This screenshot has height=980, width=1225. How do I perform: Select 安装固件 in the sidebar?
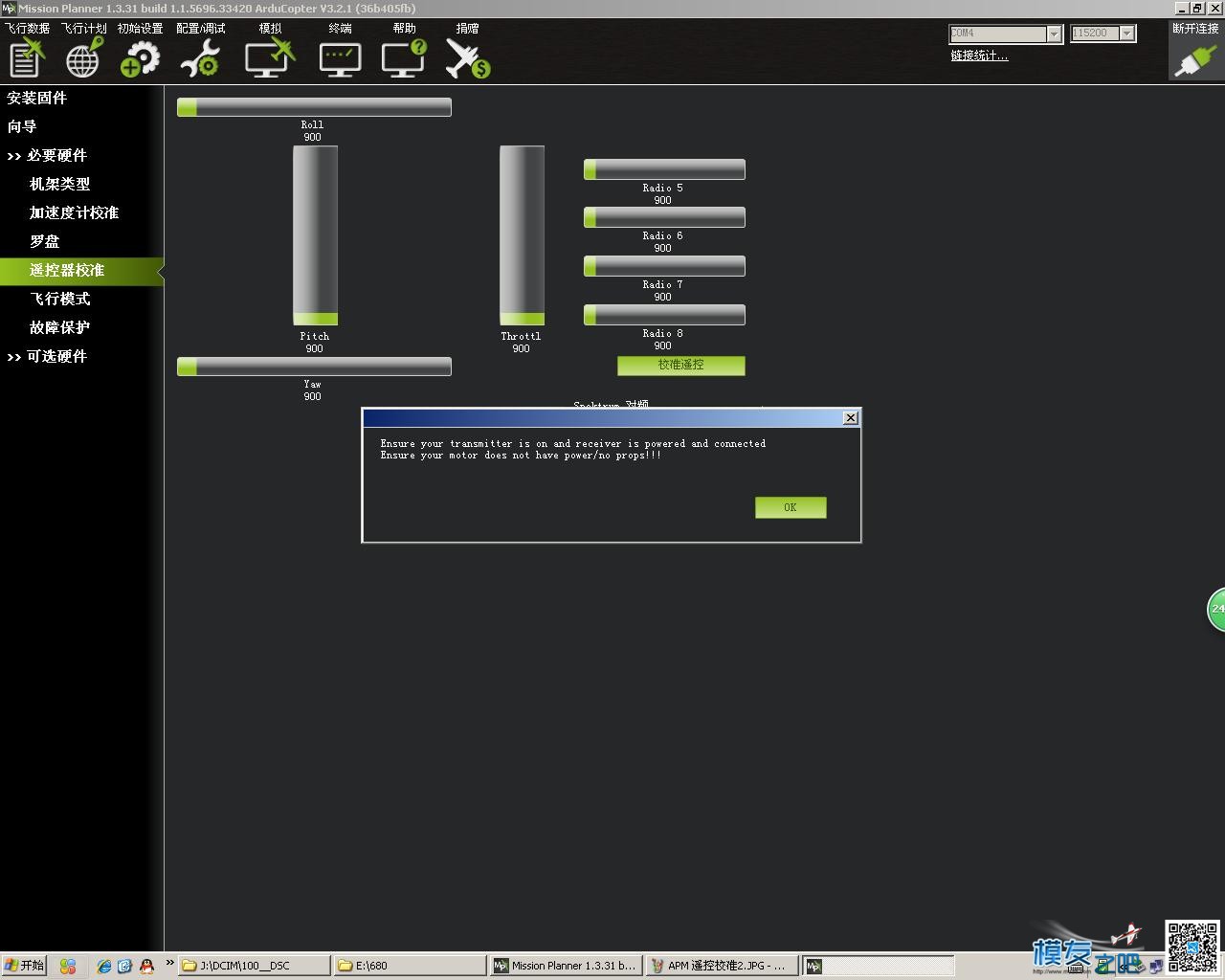coord(37,98)
